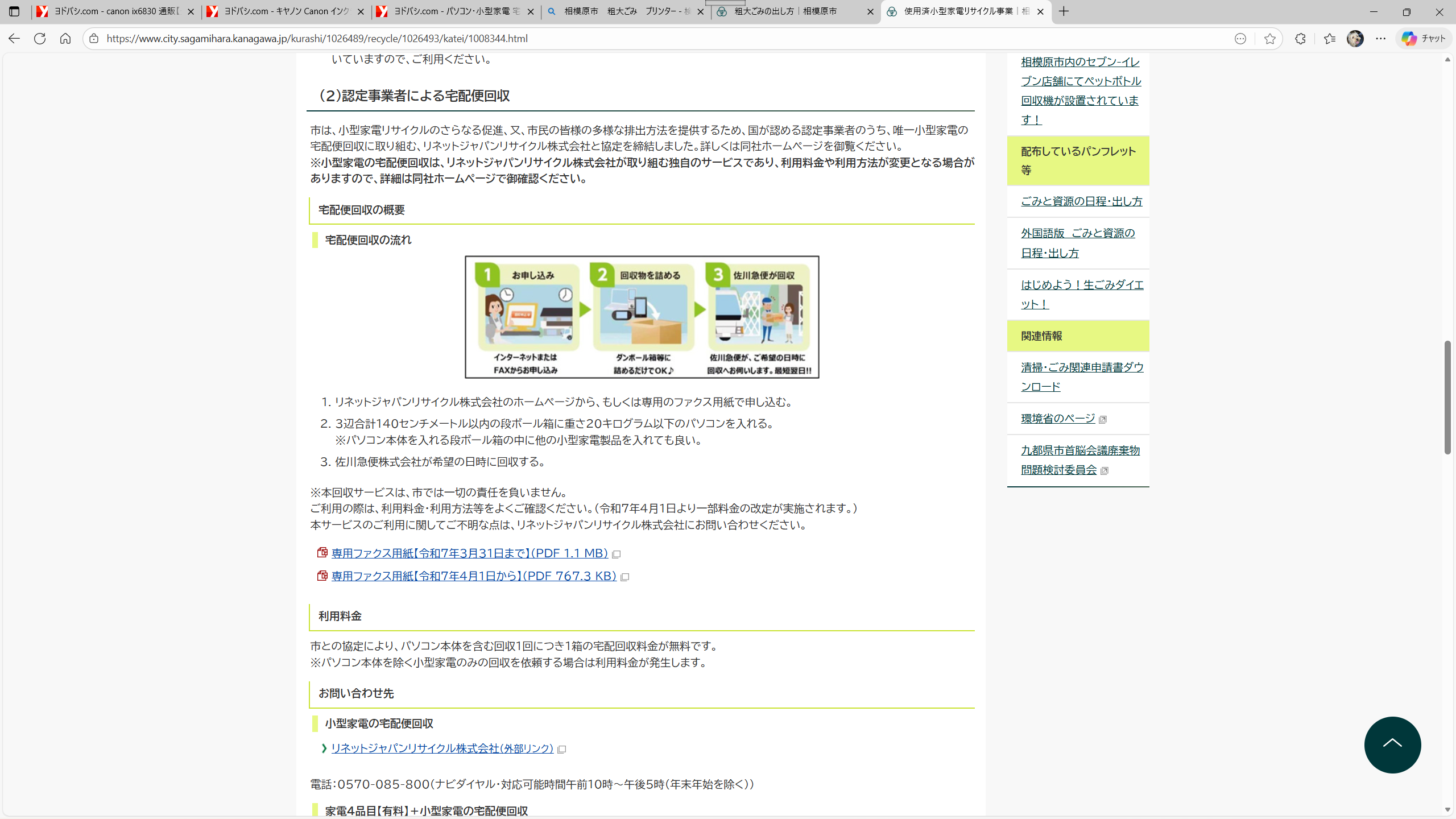The image size is (1456, 819).
Task: Click the 宅配便回収の流れ illustration image
Action: [x=642, y=317]
